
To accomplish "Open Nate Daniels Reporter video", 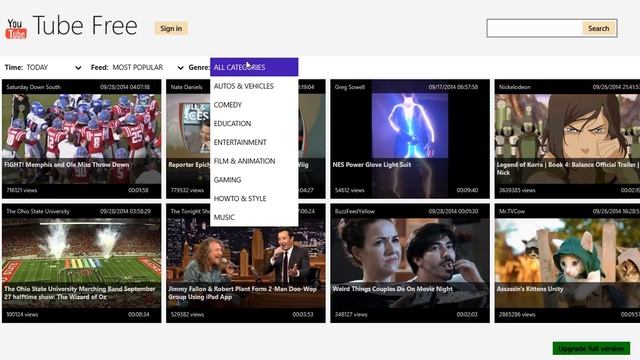I will click(188, 139).
